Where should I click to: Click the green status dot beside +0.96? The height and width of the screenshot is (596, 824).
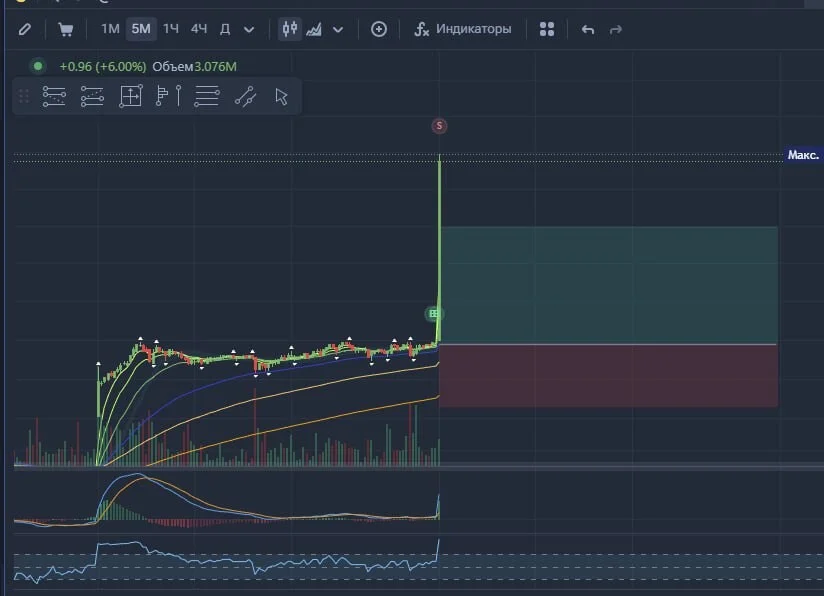pyautogui.click(x=38, y=66)
